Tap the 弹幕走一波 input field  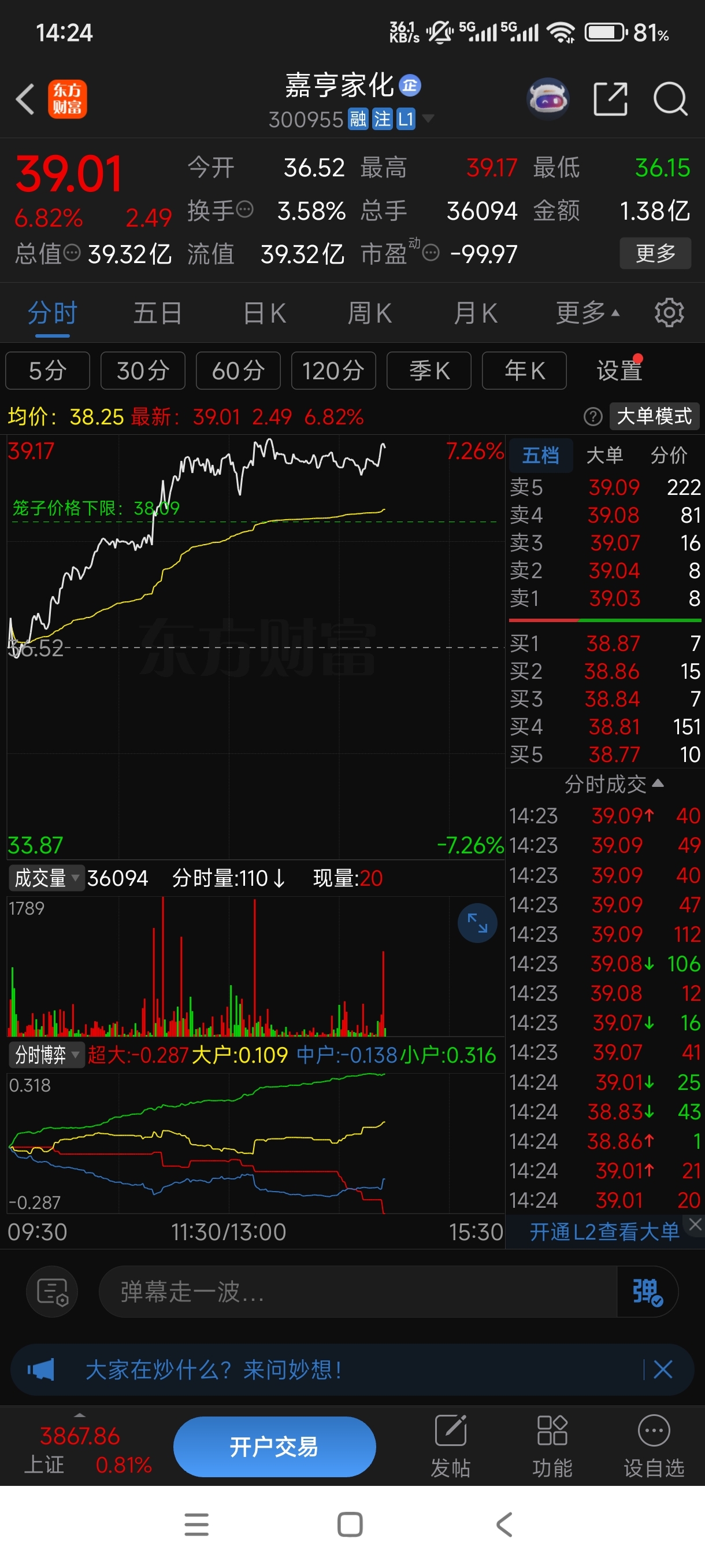358,1292
